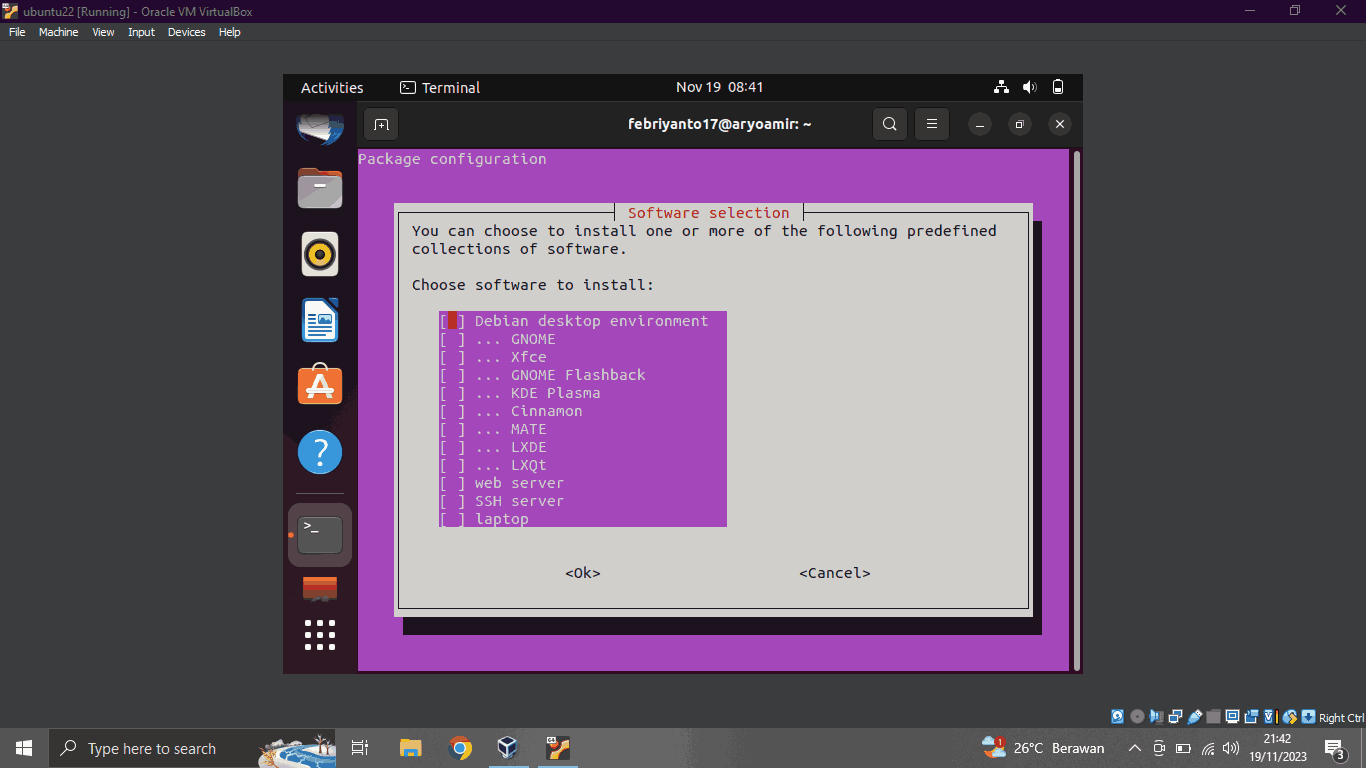1366x768 pixels.
Task: Click Terminal window vertical scrollbar
Action: 1076,410
